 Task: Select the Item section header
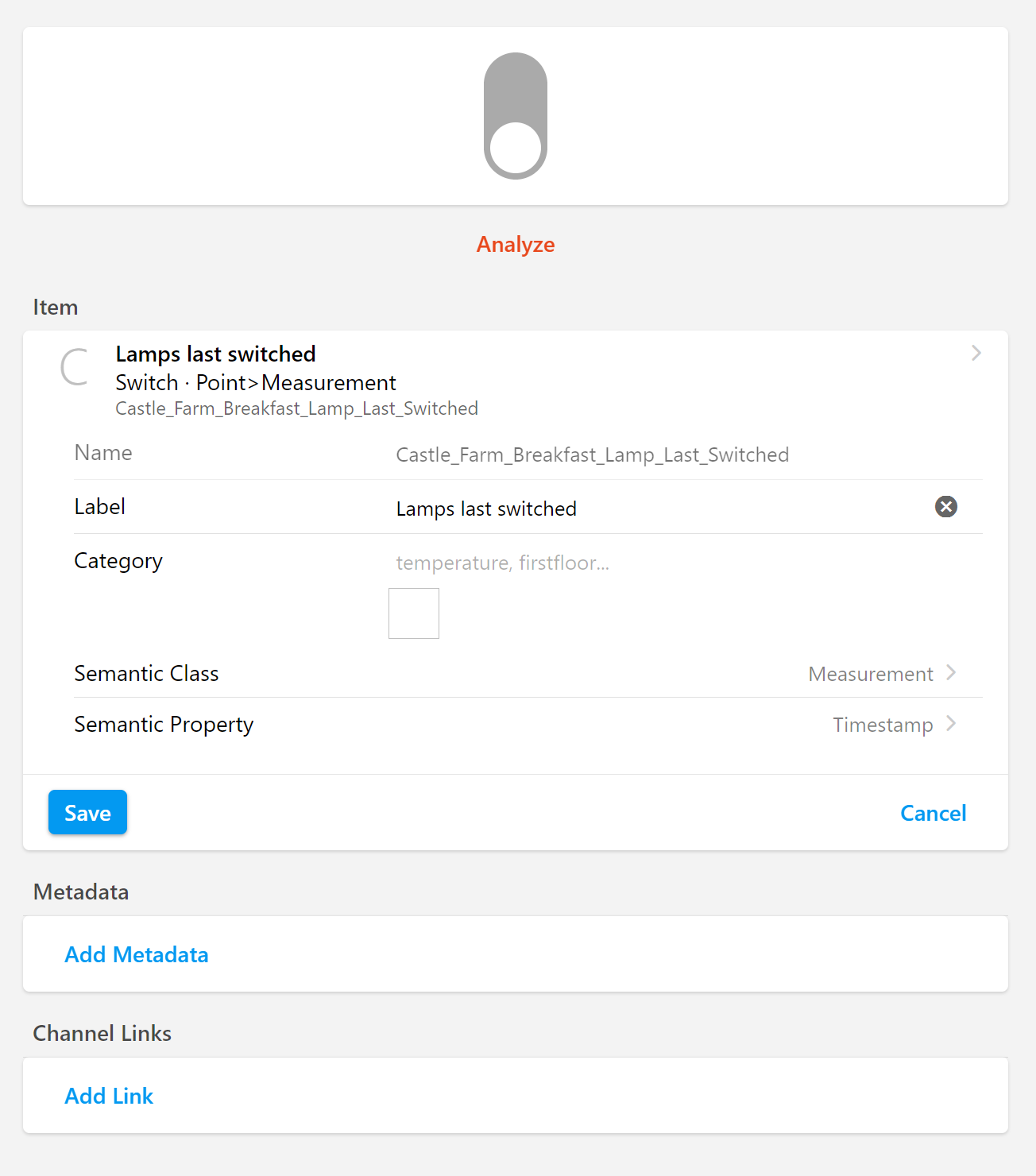point(56,307)
